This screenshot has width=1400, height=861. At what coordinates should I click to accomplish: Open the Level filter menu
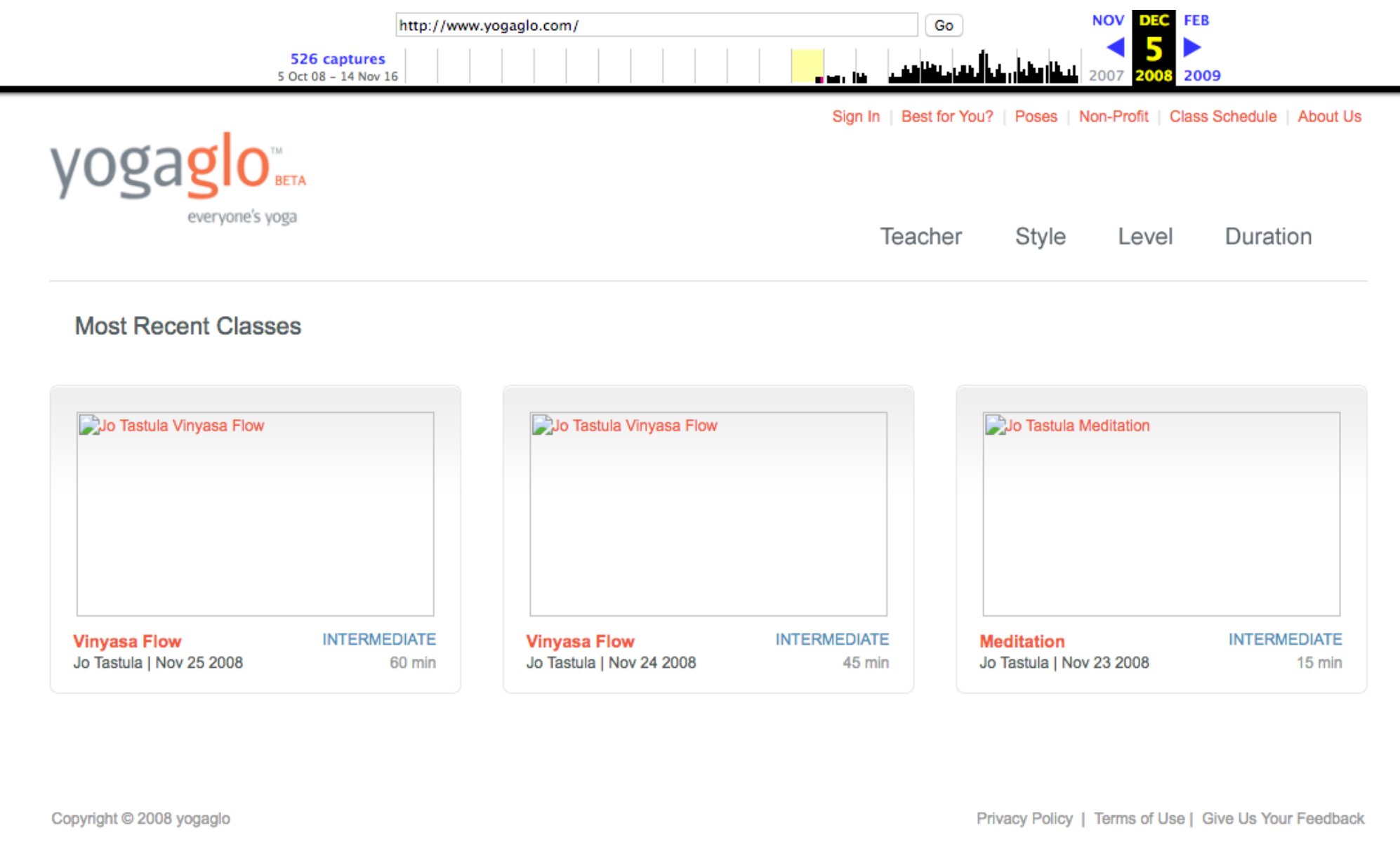[x=1145, y=237]
